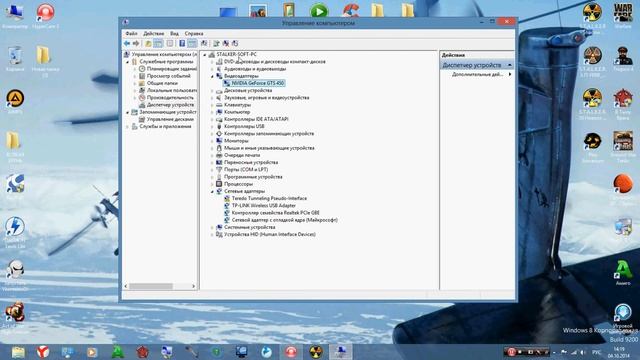Click the green play icon behind the window
Image resolution: width=640 pixels, height=360 pixels.
[319, 10]
